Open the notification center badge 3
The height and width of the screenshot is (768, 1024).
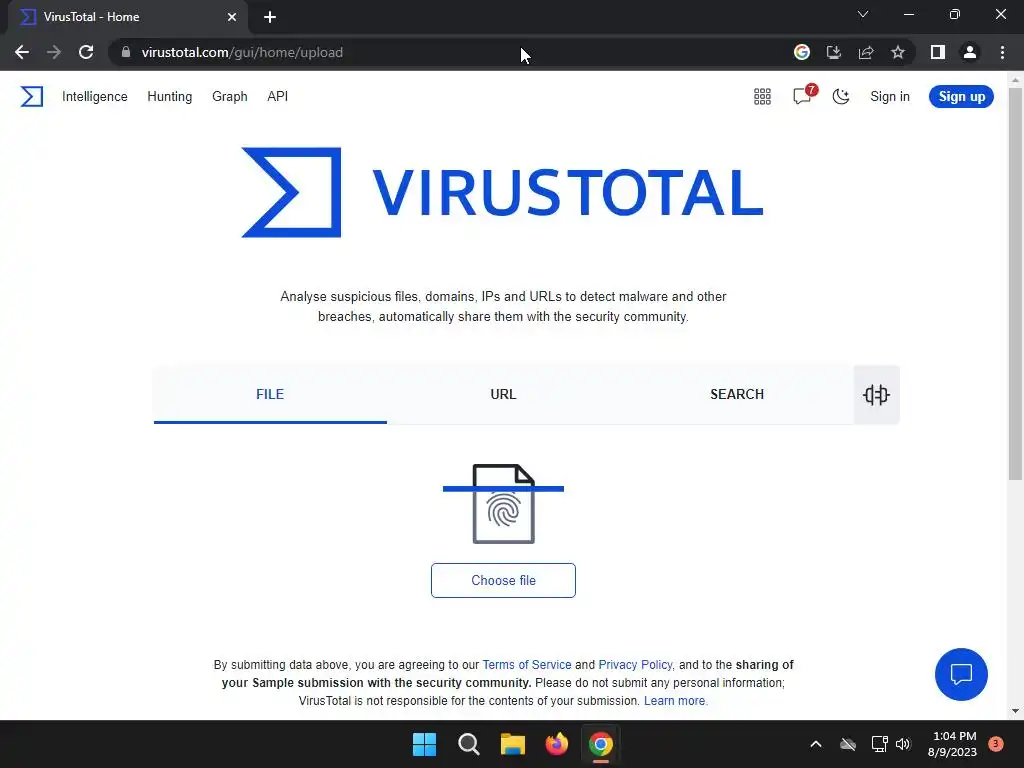click(996, 744)
